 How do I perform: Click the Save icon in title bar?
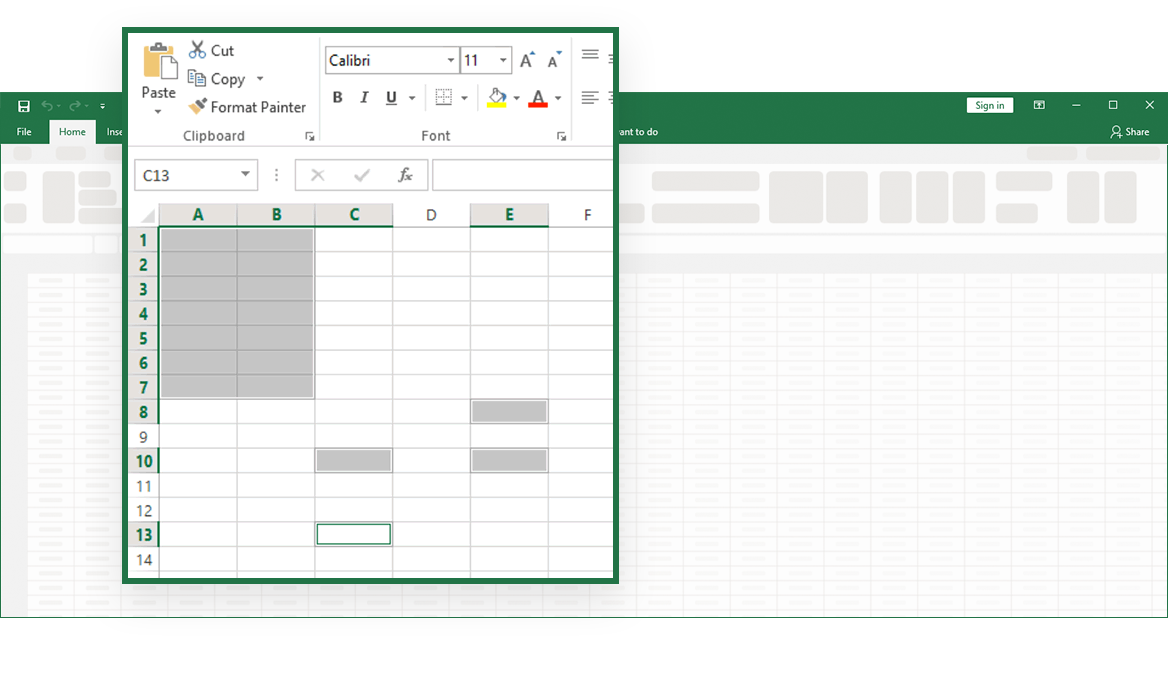coord(24,106)
